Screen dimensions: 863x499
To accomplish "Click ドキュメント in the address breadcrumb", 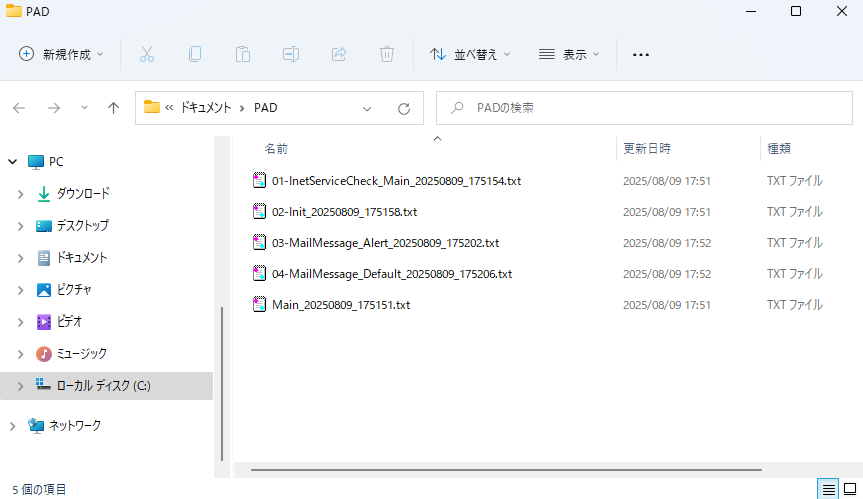I will pyautogui.click(x=205, y=108).
